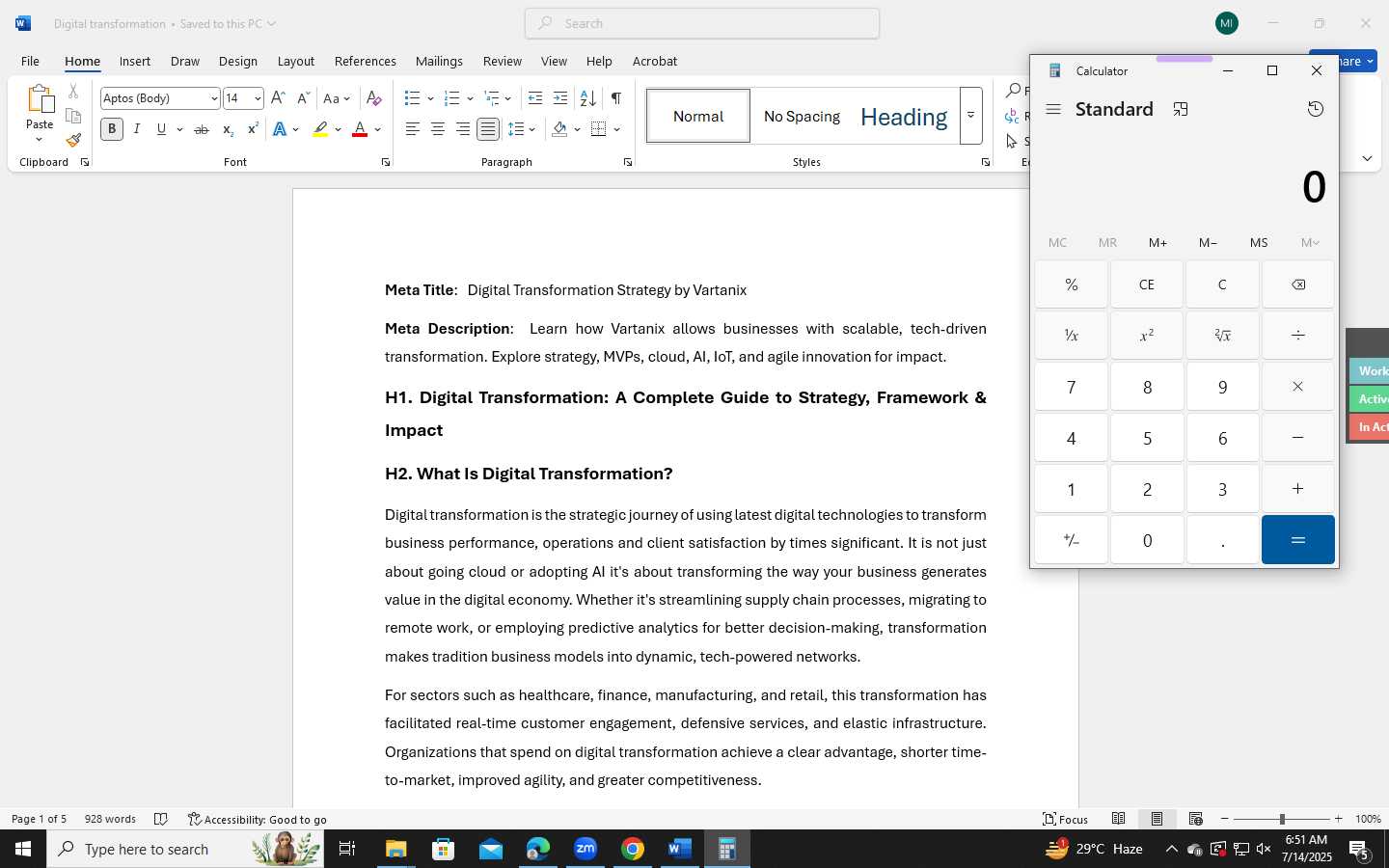This screenshot has width=1389, height=868.
Task: Open calculator navigation hamburger menu
Action: [x=1053, y=109]
